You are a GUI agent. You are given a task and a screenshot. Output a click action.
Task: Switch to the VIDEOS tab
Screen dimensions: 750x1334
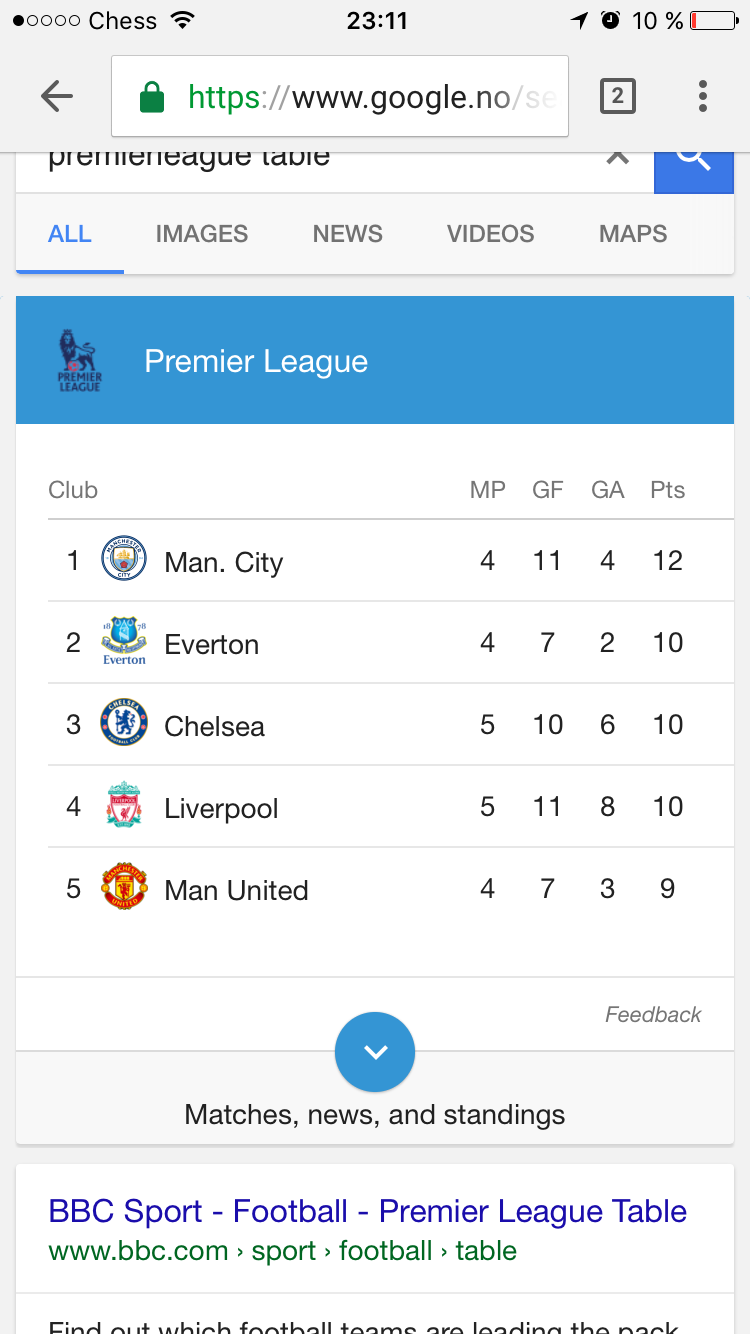pyautogui.click(x=491, y=234)
